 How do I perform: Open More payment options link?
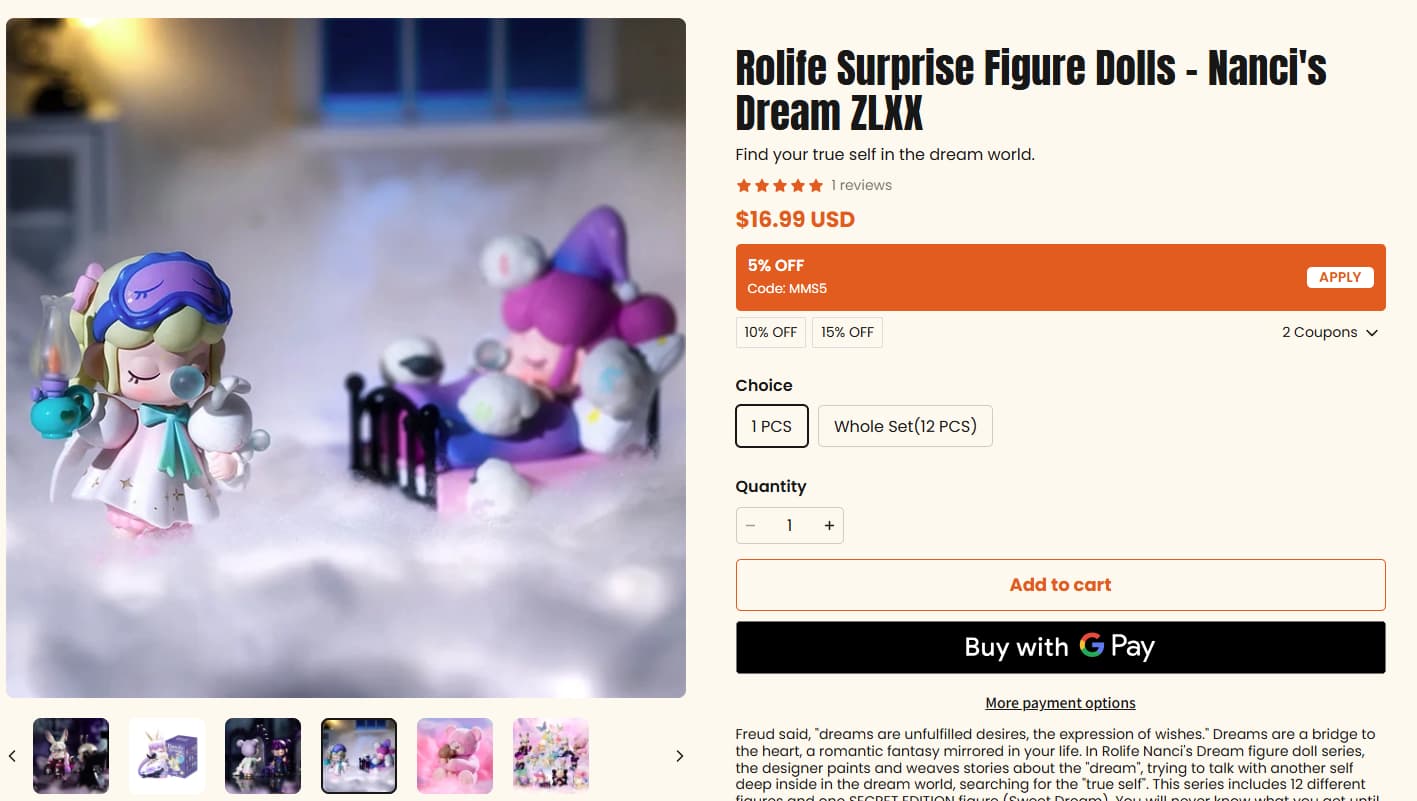tap(1060, 703)
